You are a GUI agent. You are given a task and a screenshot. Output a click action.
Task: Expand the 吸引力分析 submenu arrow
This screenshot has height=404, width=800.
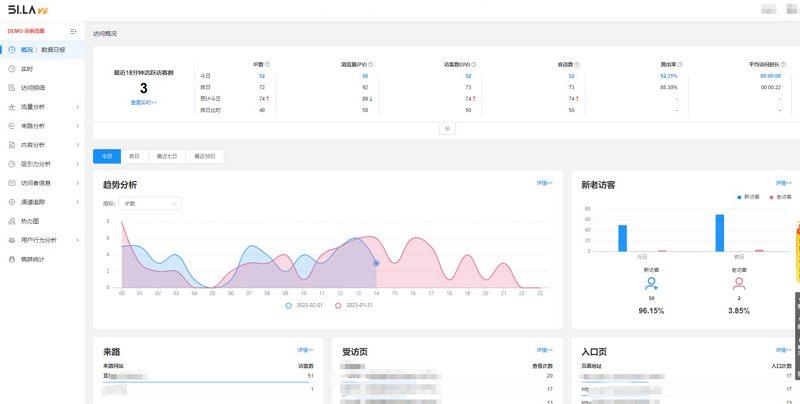tap(78, 164)
